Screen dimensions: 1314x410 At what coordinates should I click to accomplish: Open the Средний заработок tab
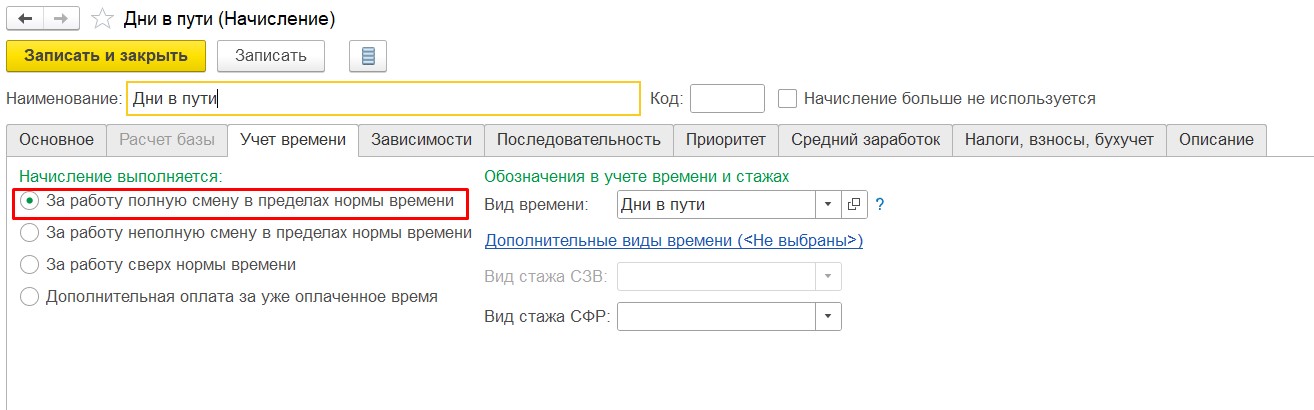point(865,140)
